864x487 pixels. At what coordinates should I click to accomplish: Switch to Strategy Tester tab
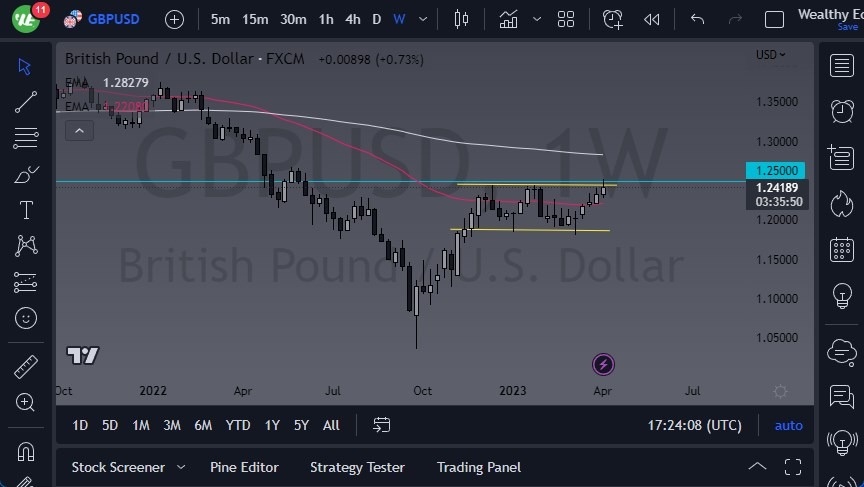357,467
